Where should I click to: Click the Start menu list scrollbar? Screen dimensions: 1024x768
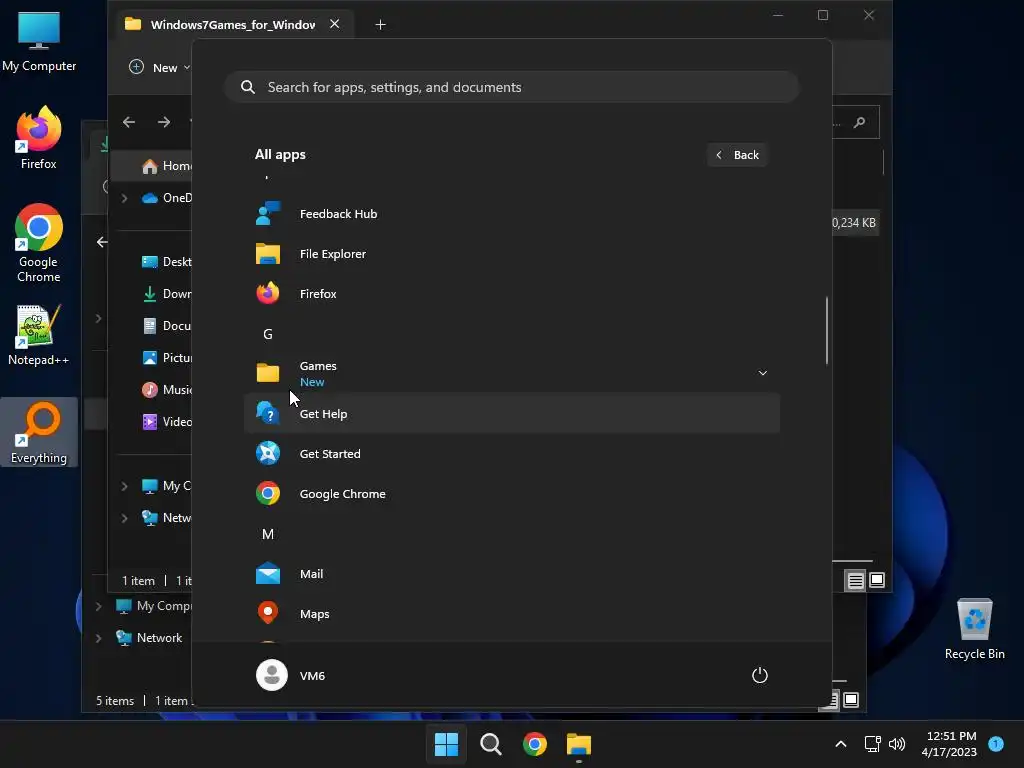click(x=827, y=330)
